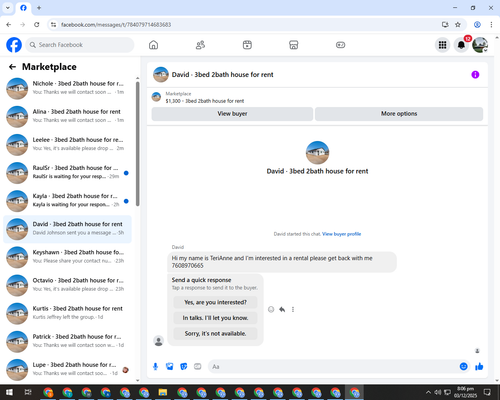Image resolution: width=500 pixels, height=400 pixels.
Task: Open Chrome profile icon
Action: [477, 25]
